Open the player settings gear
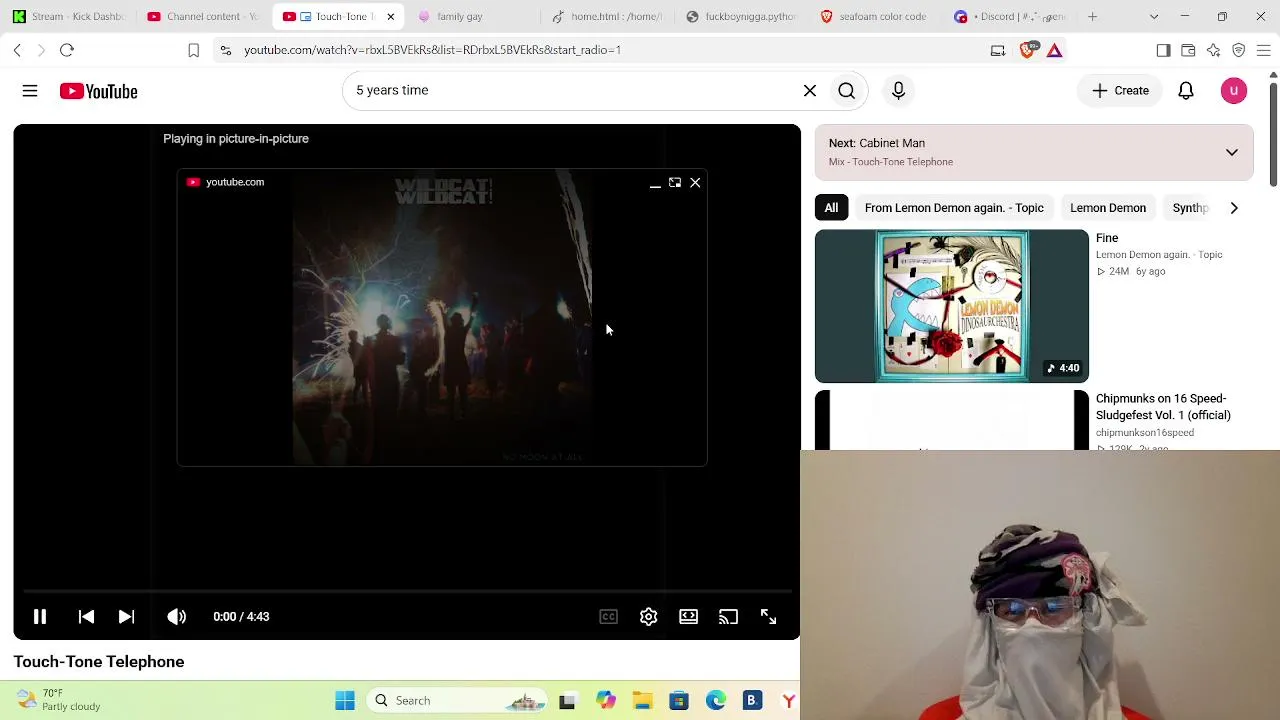1280x720 pixels. (x=648, y=617)
